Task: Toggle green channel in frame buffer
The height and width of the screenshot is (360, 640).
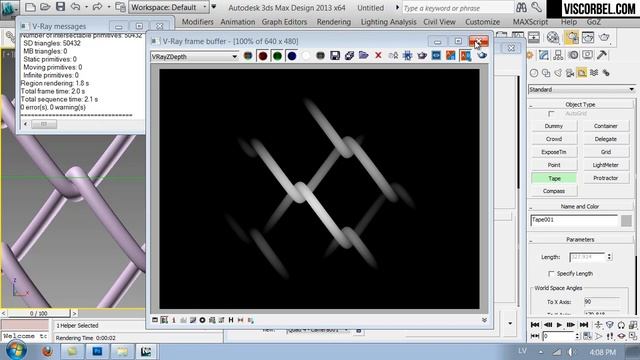Action: tap(277, 56)
